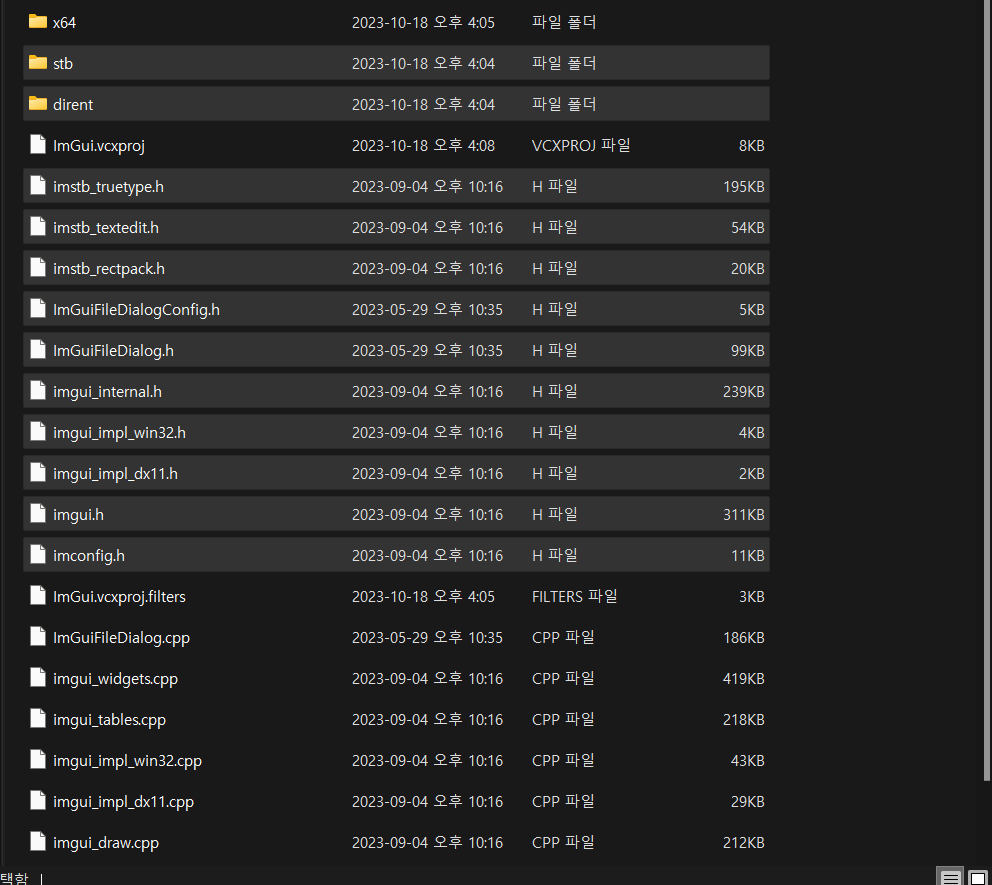Click the imstb_rectpack.h file icon
This screenshot has height=885, width=992.
coord(38,268)
